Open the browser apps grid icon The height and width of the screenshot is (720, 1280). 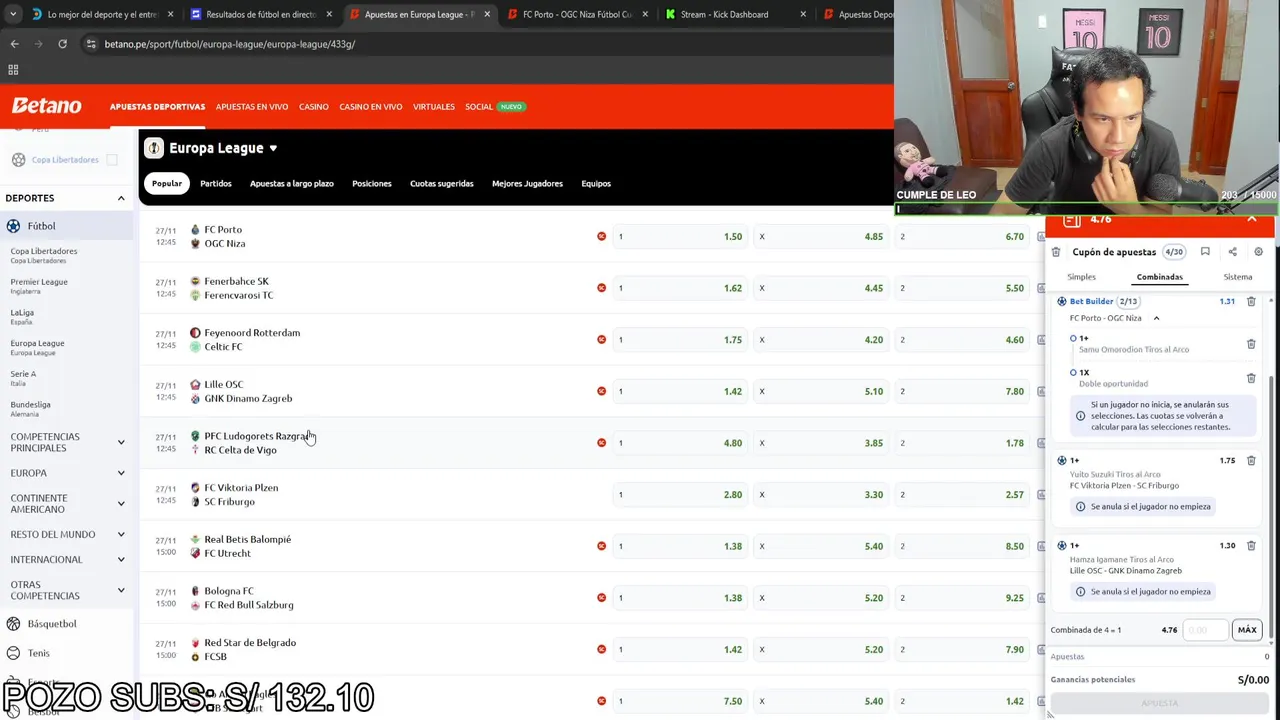(x=13, y=70)
